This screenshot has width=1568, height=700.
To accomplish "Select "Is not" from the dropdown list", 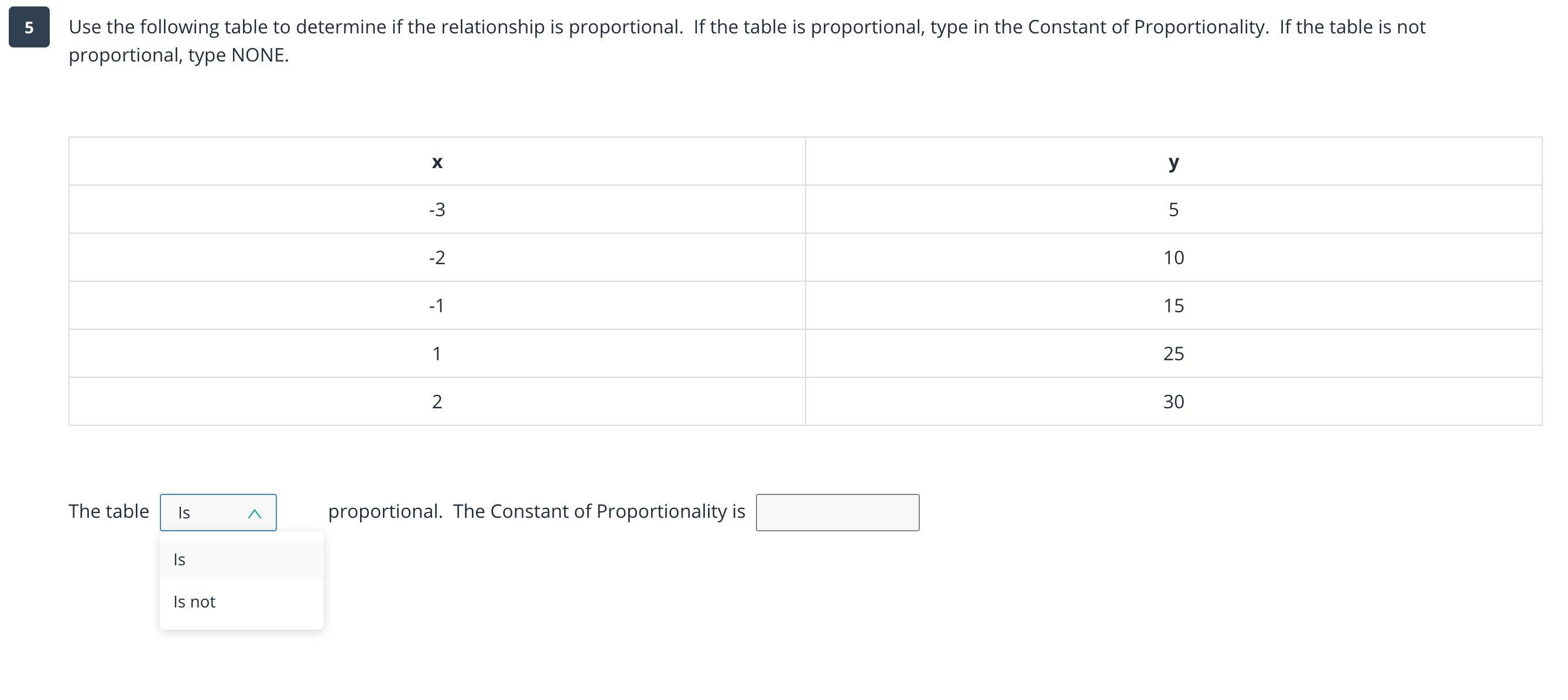I will pyautogui.click(x=241, y=602).
